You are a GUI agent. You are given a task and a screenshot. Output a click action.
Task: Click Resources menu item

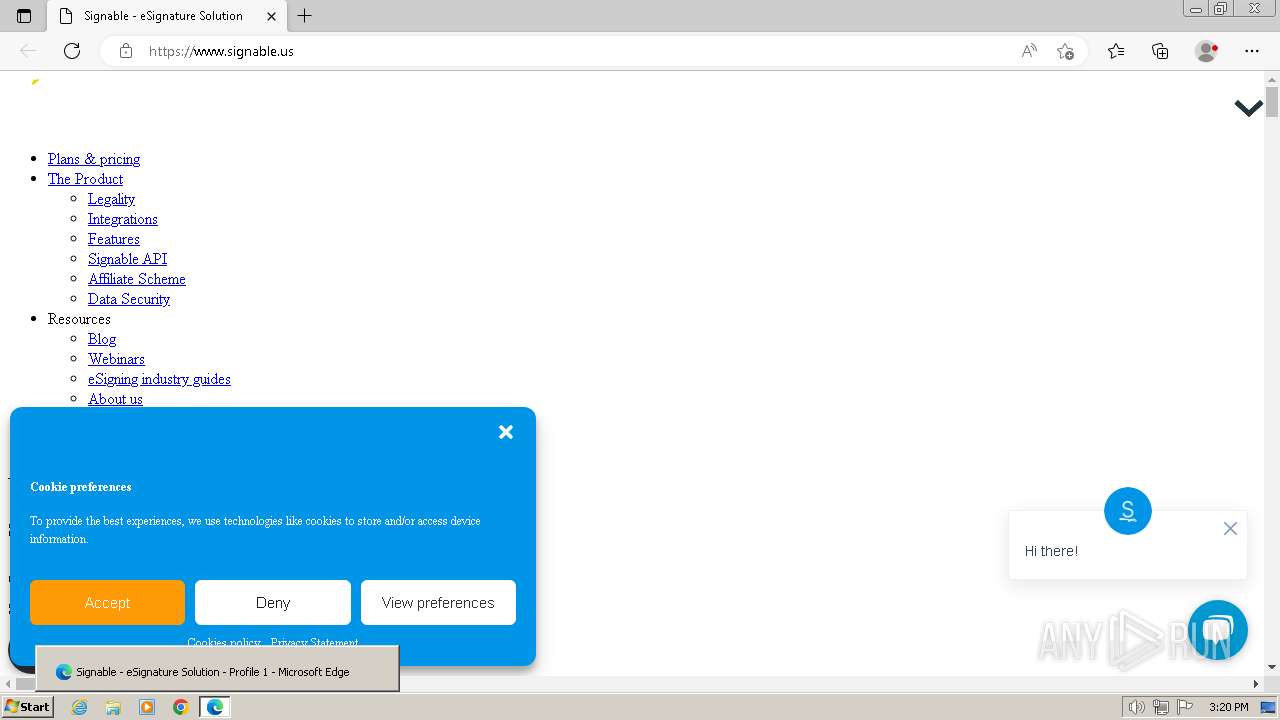[79, 319]
